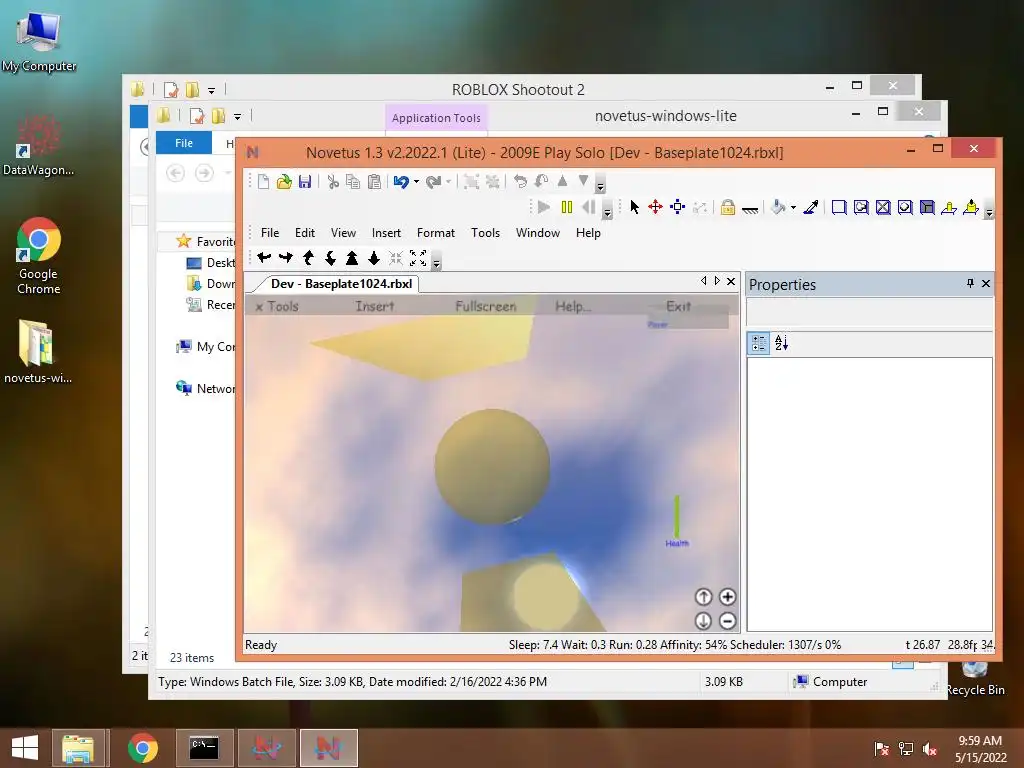Image resolution: width=1024 pixels, height=768 pixels.
Task: Click Exit in the in-game top bar
Action: (679, 306)
